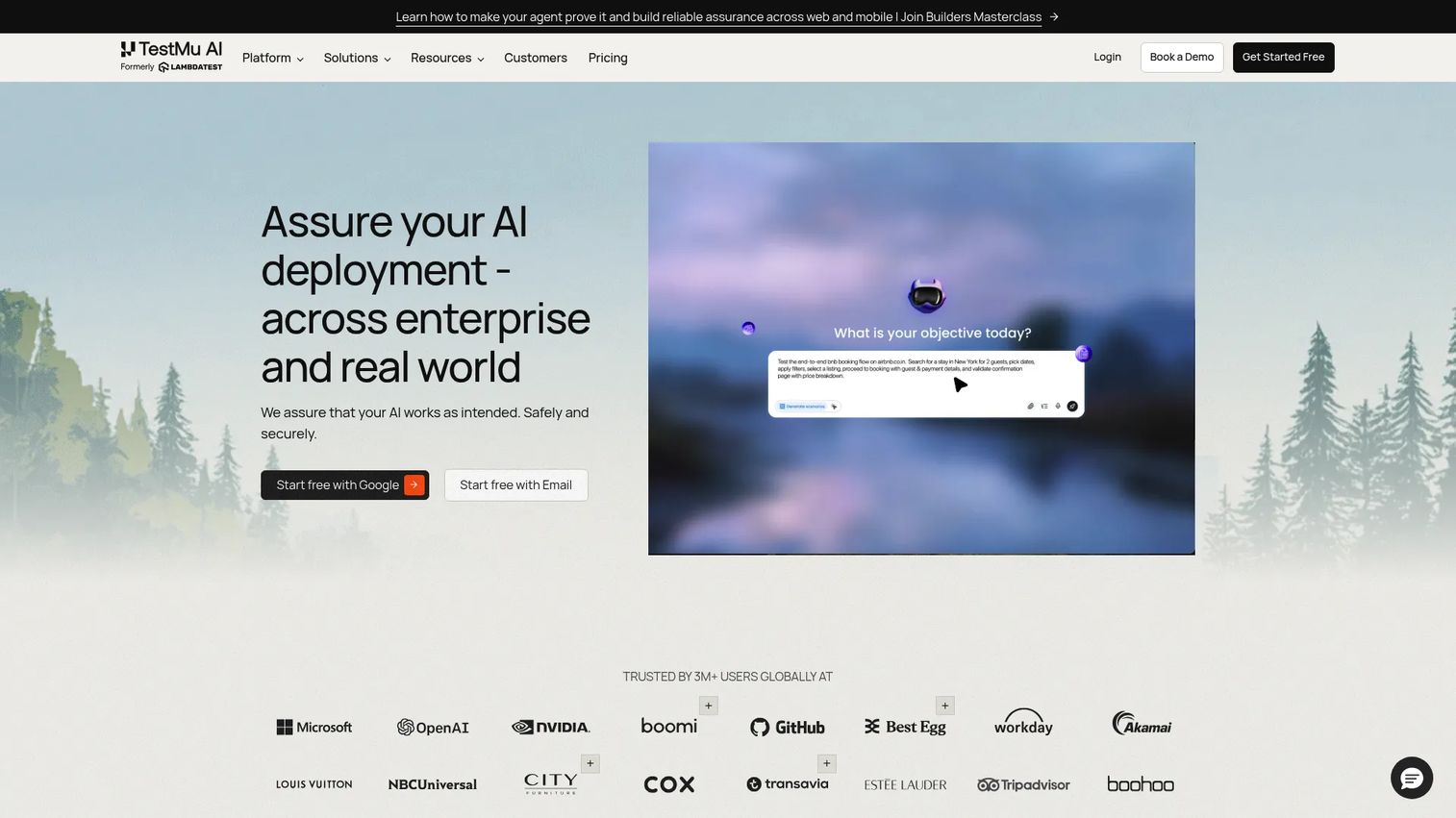Click the "TRUSTED BY 3M+ USERS GLOBALLY AT" text
Image resolution: width=1456 pixels, height=818 pixels.
[727, 677]
